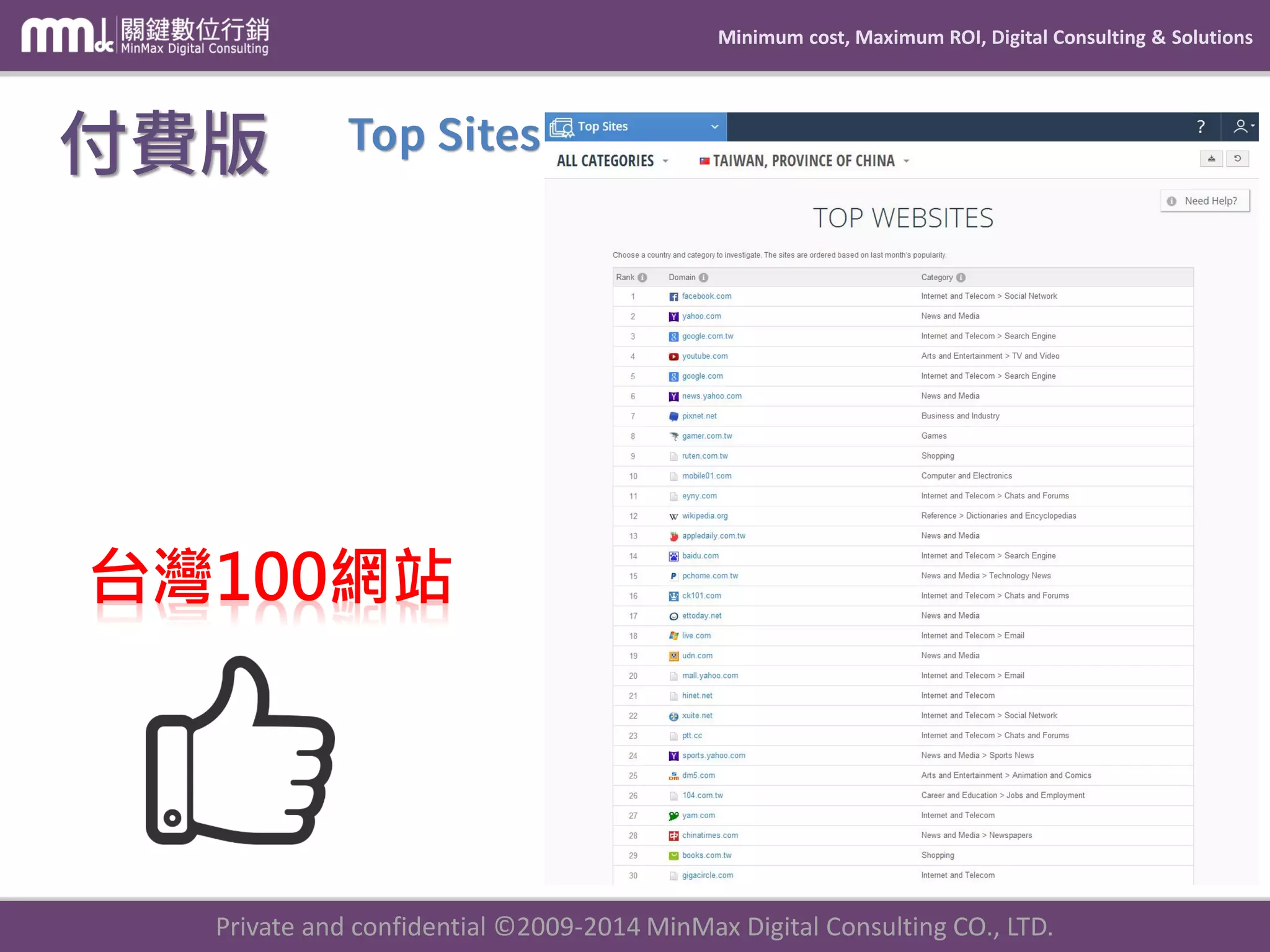
Task: Click the question mark help icon
Action: point(1201,126)
